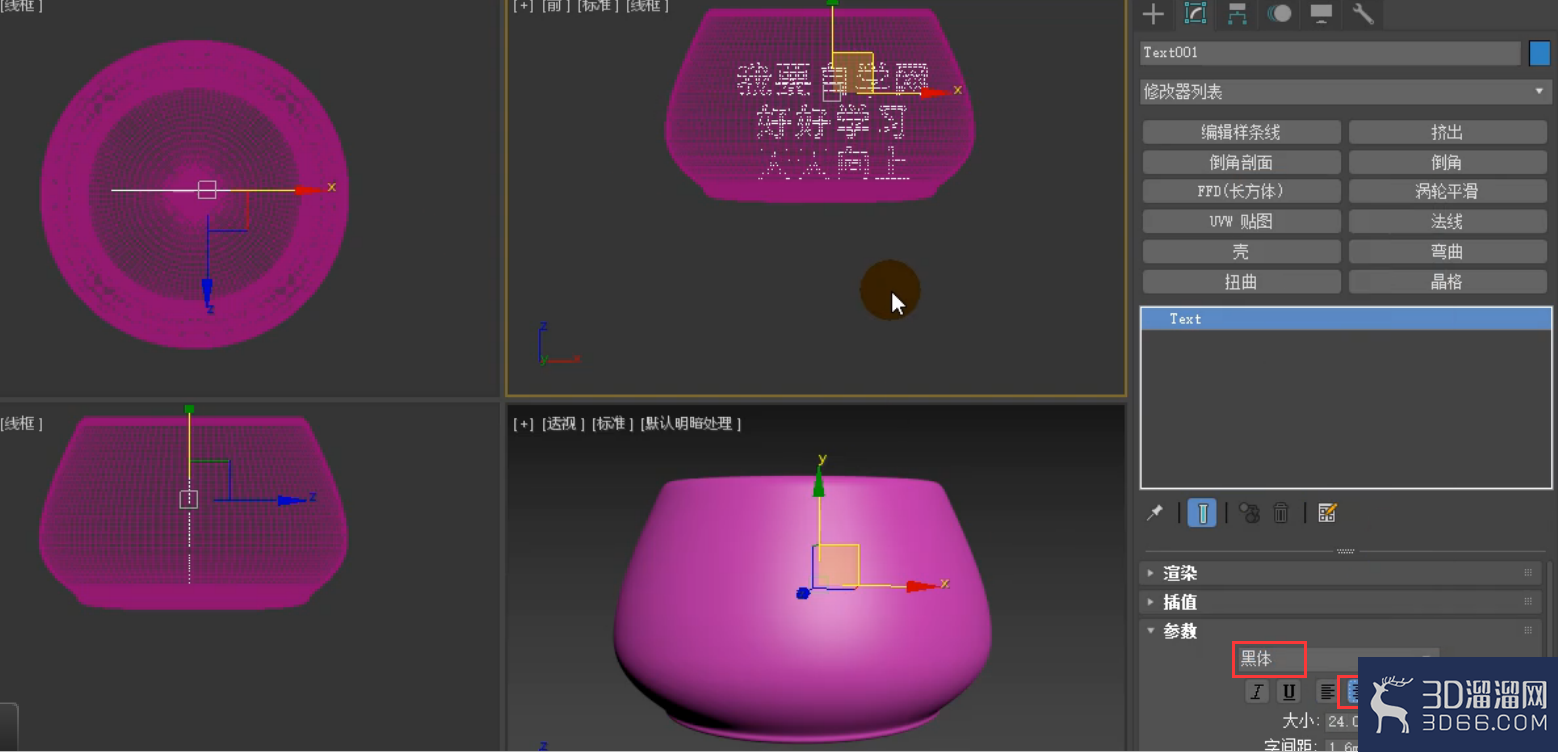Click the Text001 object name field

click(1330, 53)
